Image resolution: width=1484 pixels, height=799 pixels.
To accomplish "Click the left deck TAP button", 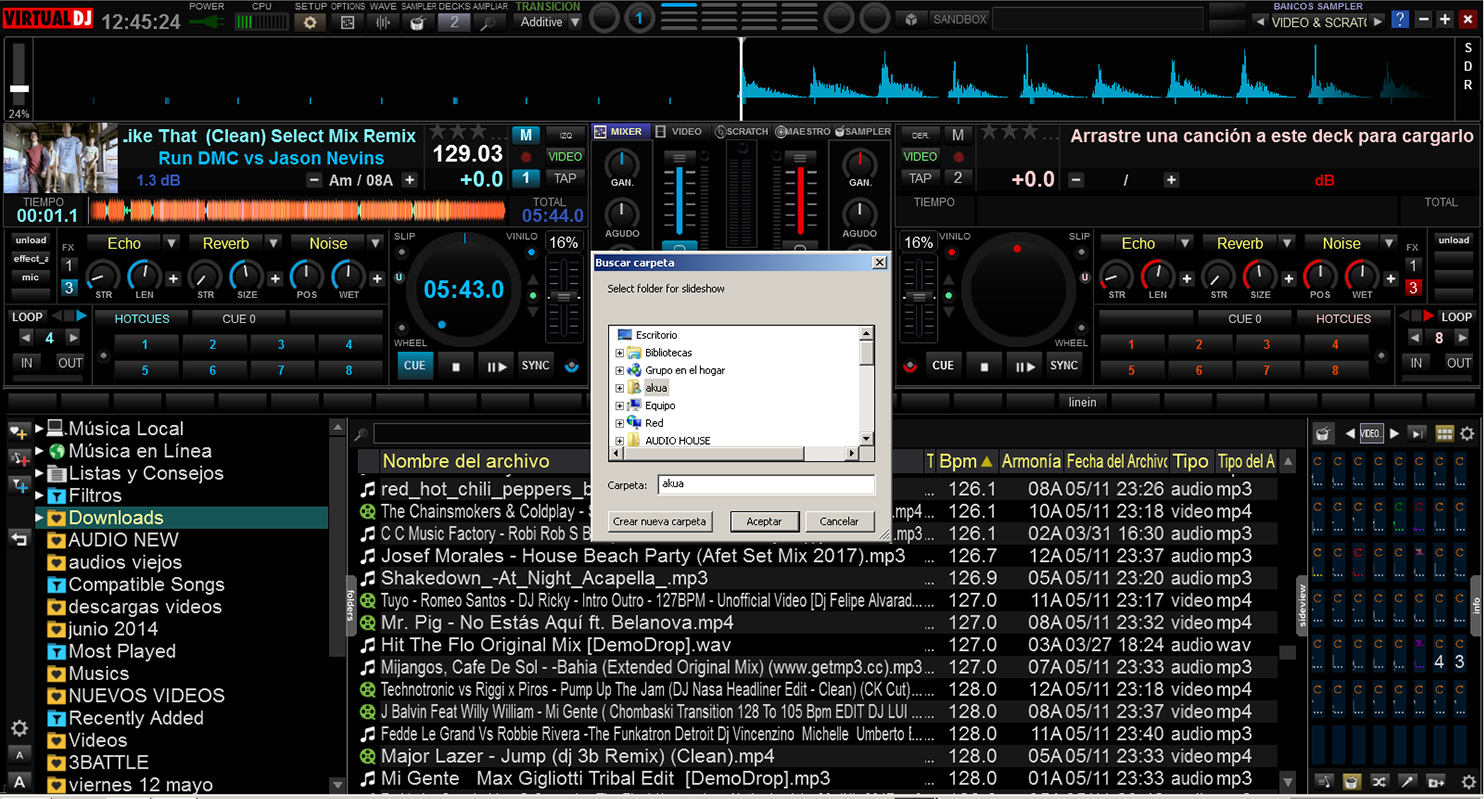I will point(565,179).
